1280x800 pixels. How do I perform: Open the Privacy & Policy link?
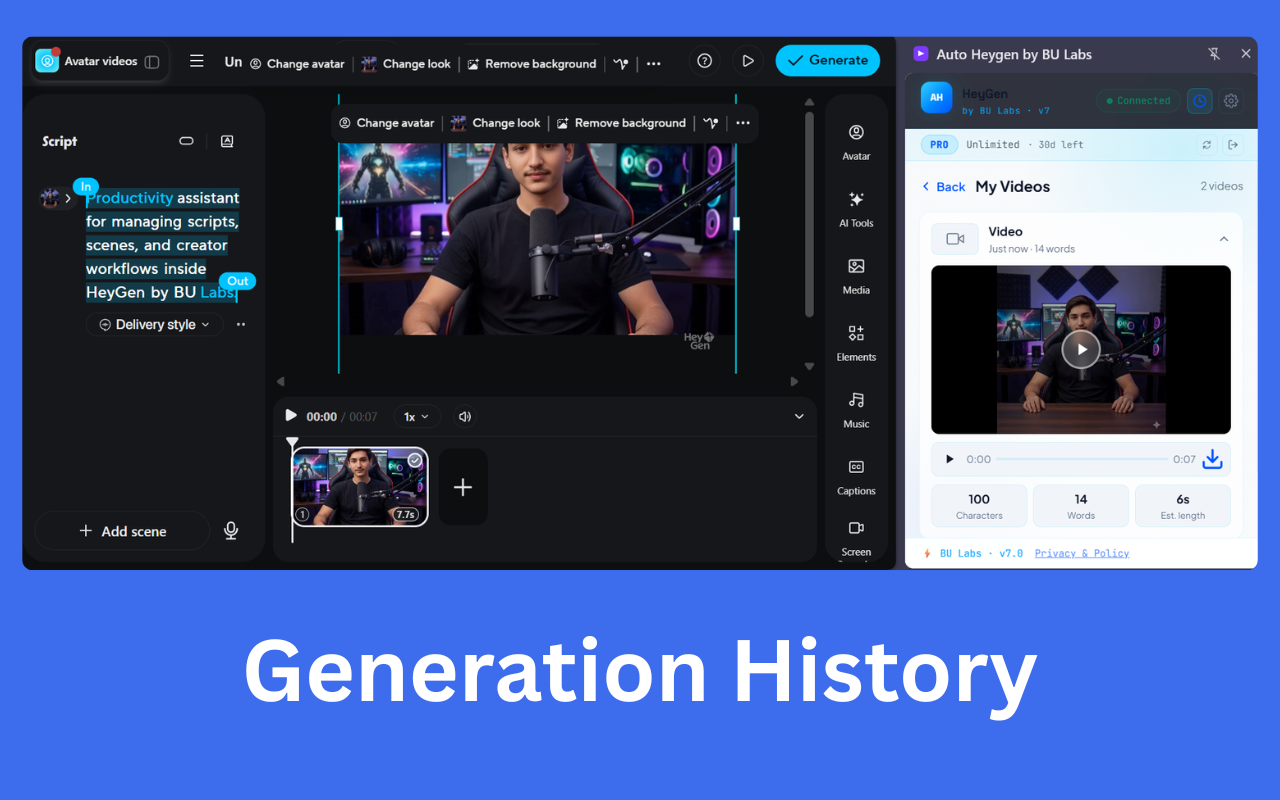[1082, 553]
